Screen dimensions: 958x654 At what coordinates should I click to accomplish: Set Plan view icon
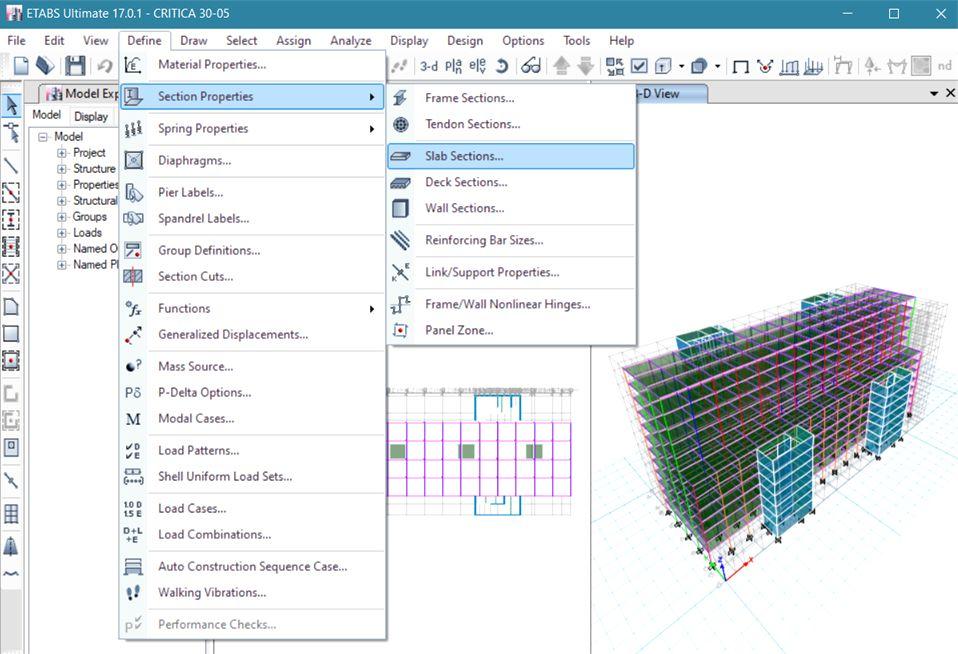tap(453, 66)
